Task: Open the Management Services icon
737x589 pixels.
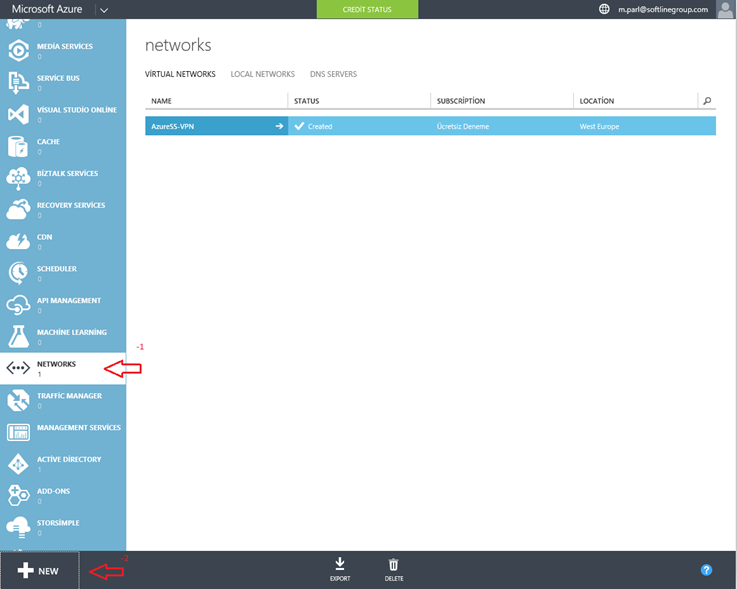Action: coord(18,432)
